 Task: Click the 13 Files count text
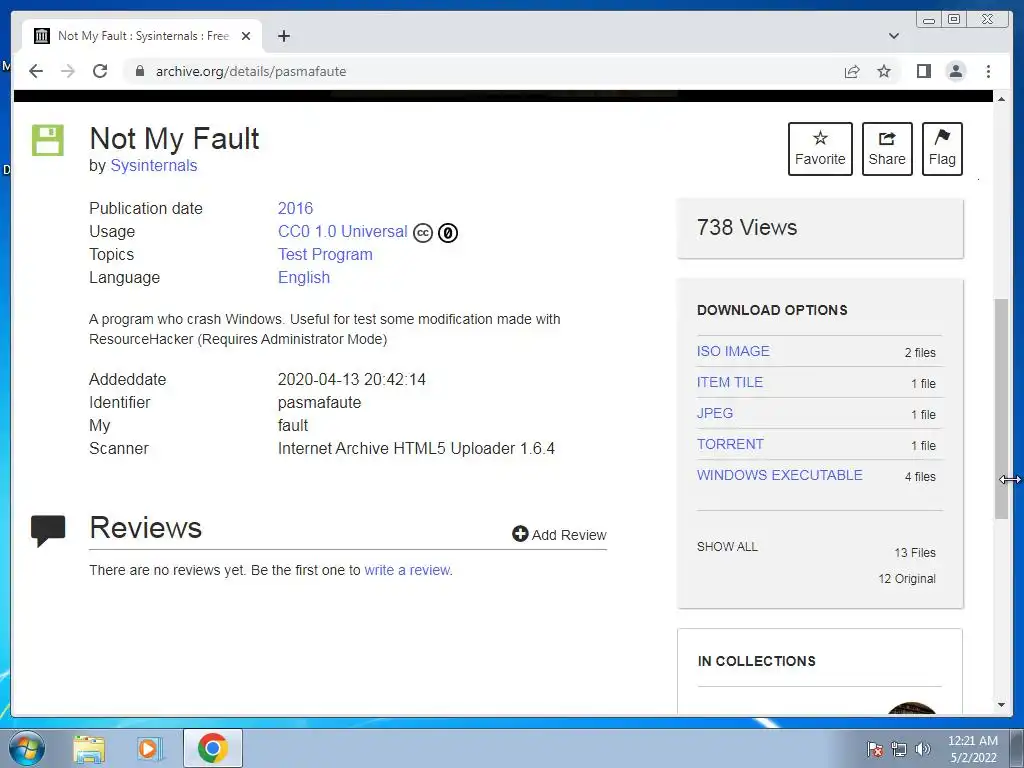(914, 552)
